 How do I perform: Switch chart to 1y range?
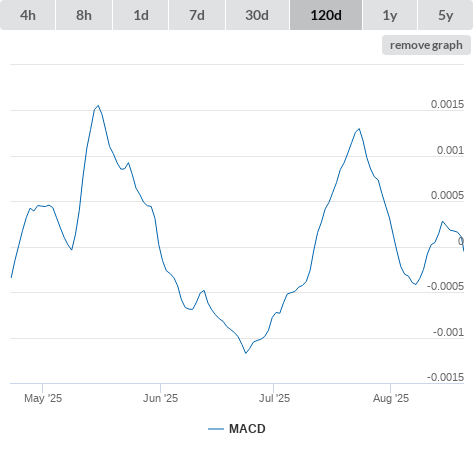(390, 15)
